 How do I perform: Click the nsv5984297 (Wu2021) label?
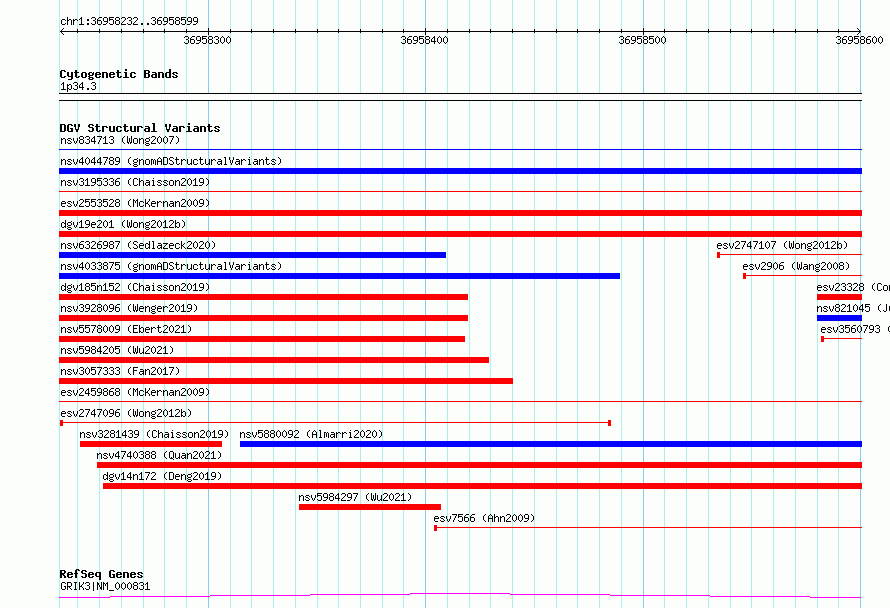(355, 497)
